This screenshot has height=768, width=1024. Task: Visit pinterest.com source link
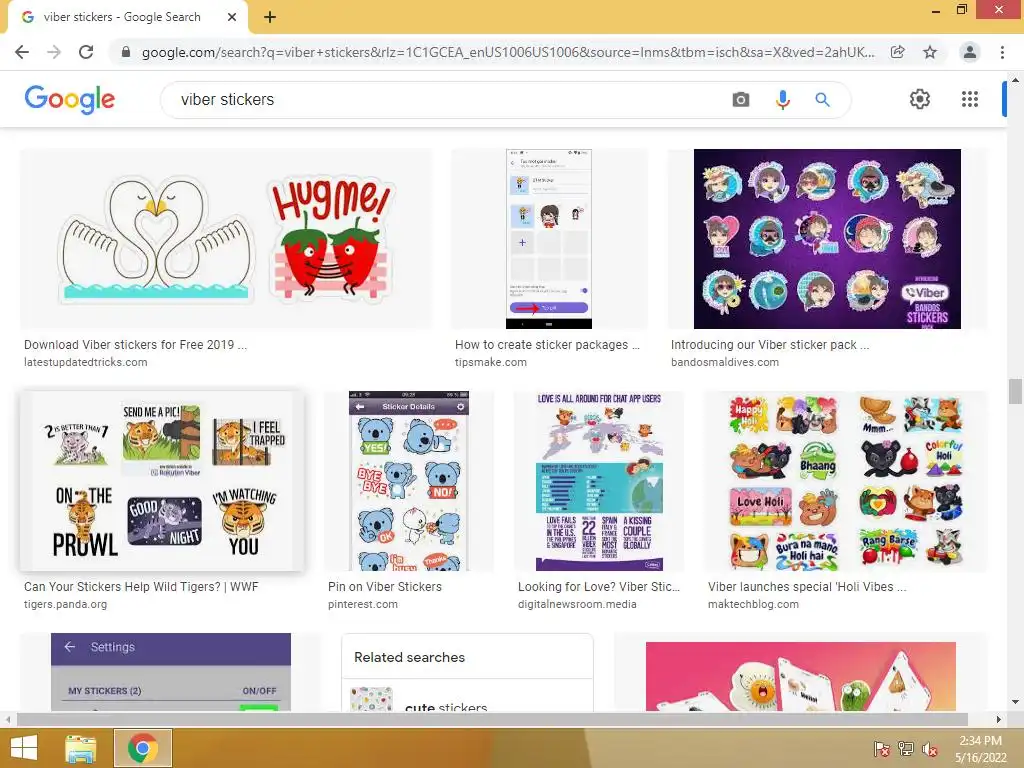tap(362, 605)
